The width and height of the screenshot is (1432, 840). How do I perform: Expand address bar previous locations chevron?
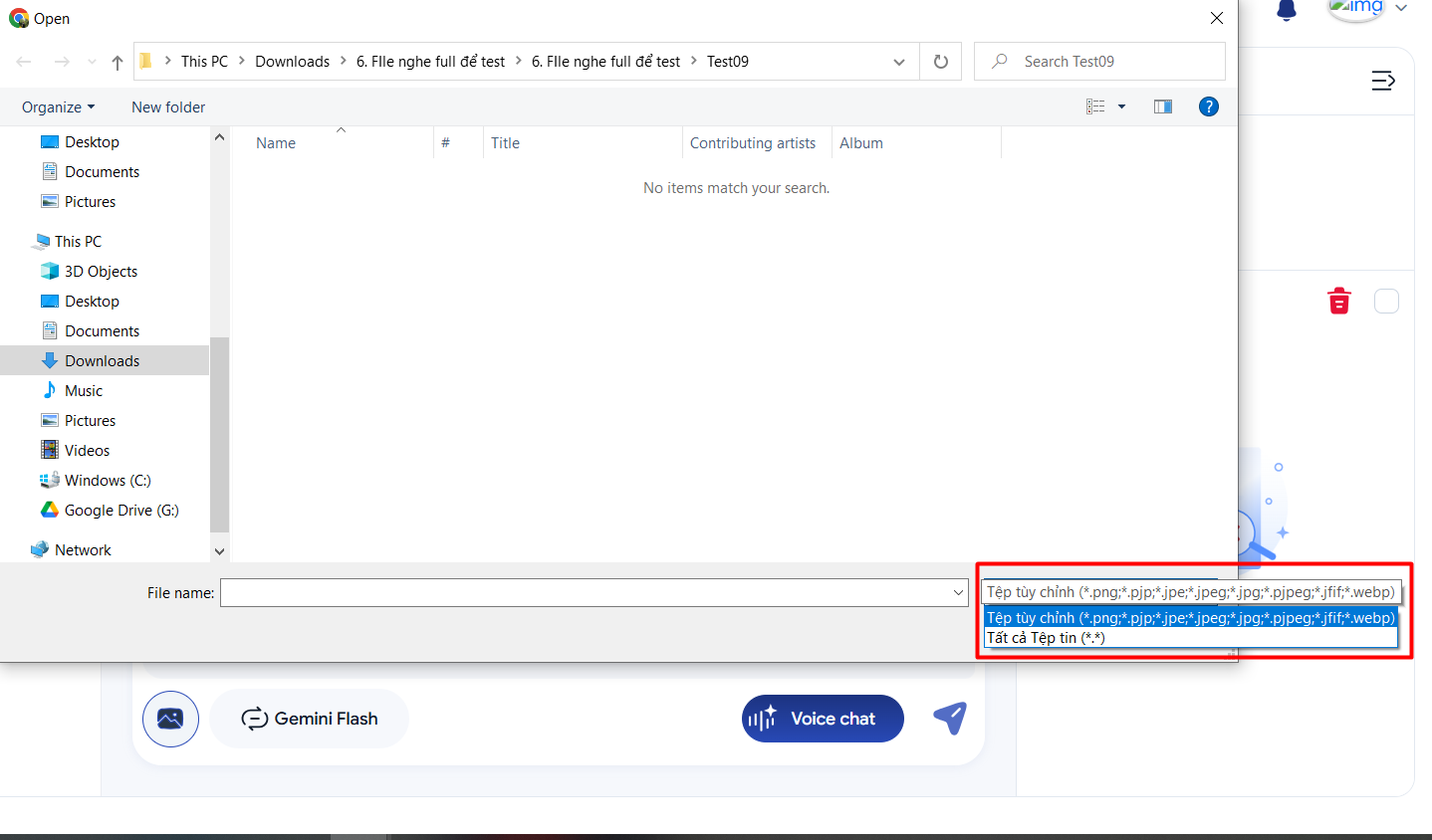click(x=898, y=62)
